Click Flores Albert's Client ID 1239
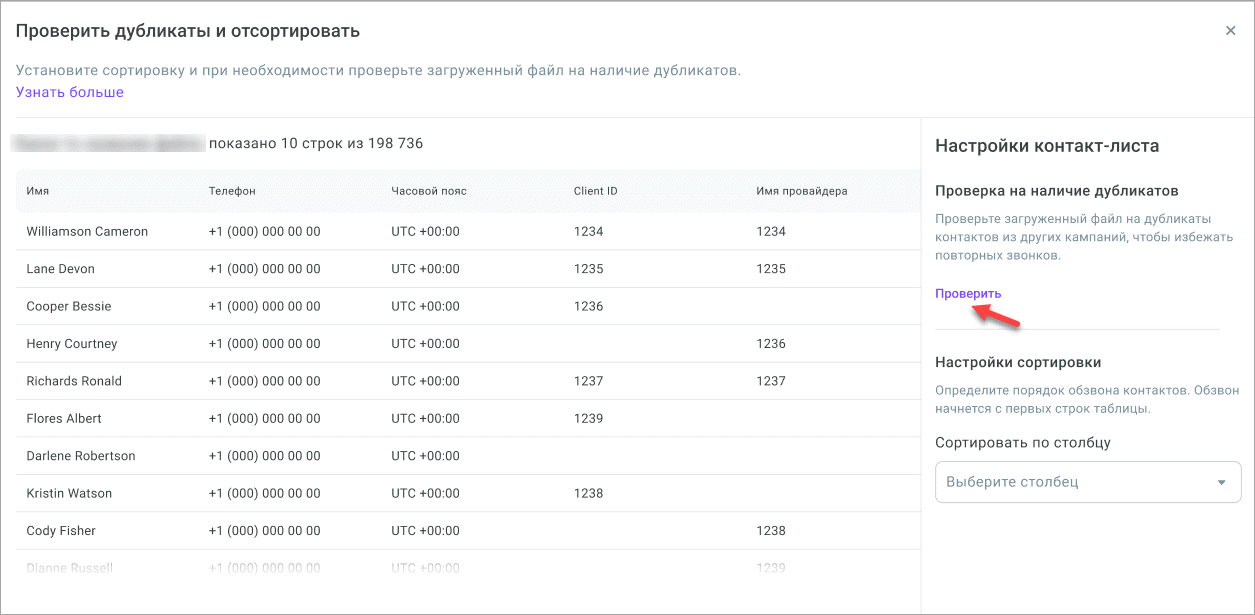 point(588,418)
